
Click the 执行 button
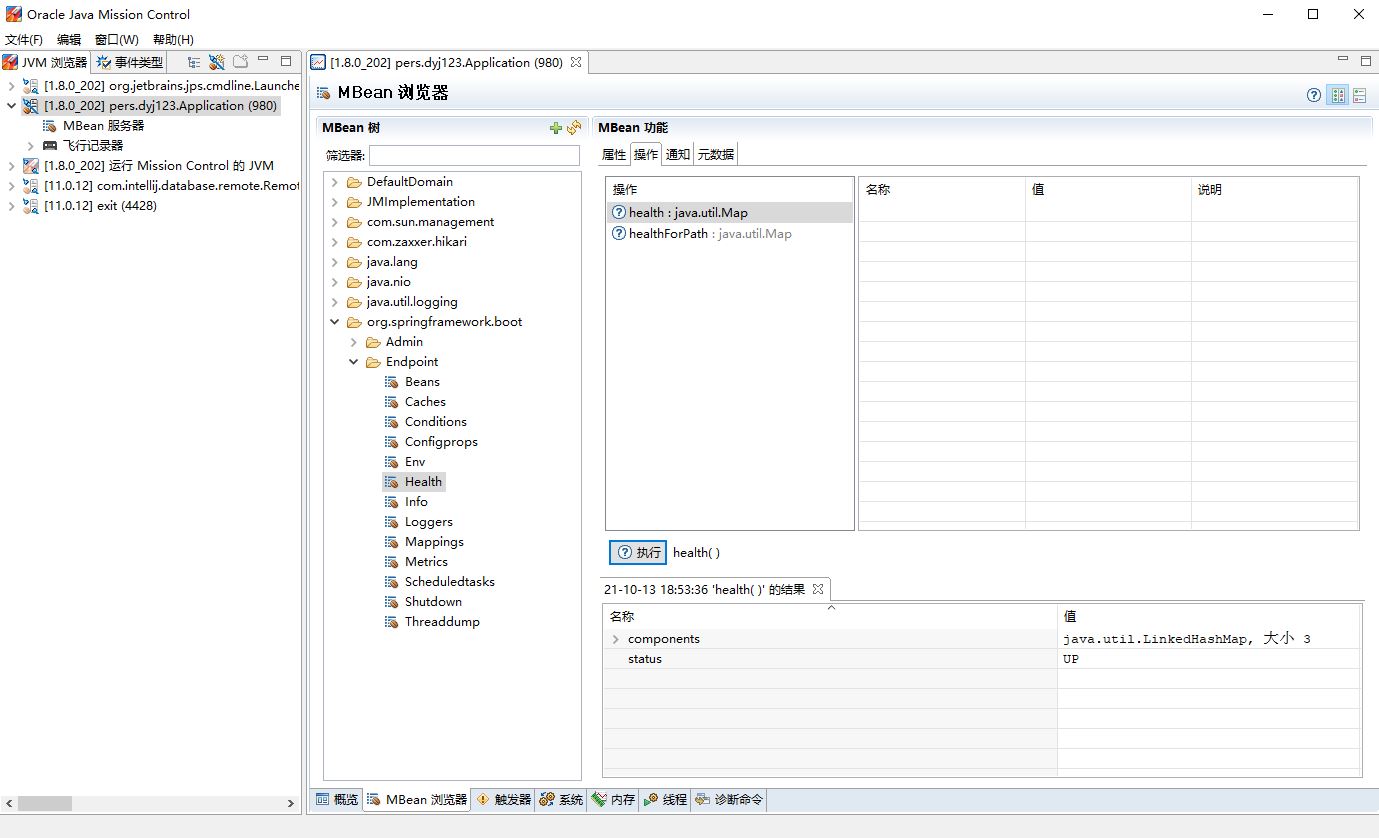(x=644, y=552)
